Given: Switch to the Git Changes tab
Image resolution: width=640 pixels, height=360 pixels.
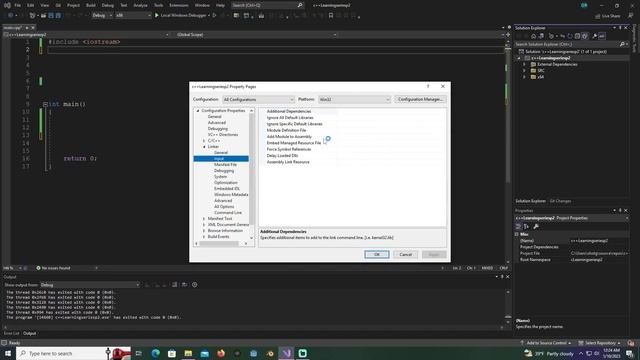Looking at the screenshot, I should 560,201.
